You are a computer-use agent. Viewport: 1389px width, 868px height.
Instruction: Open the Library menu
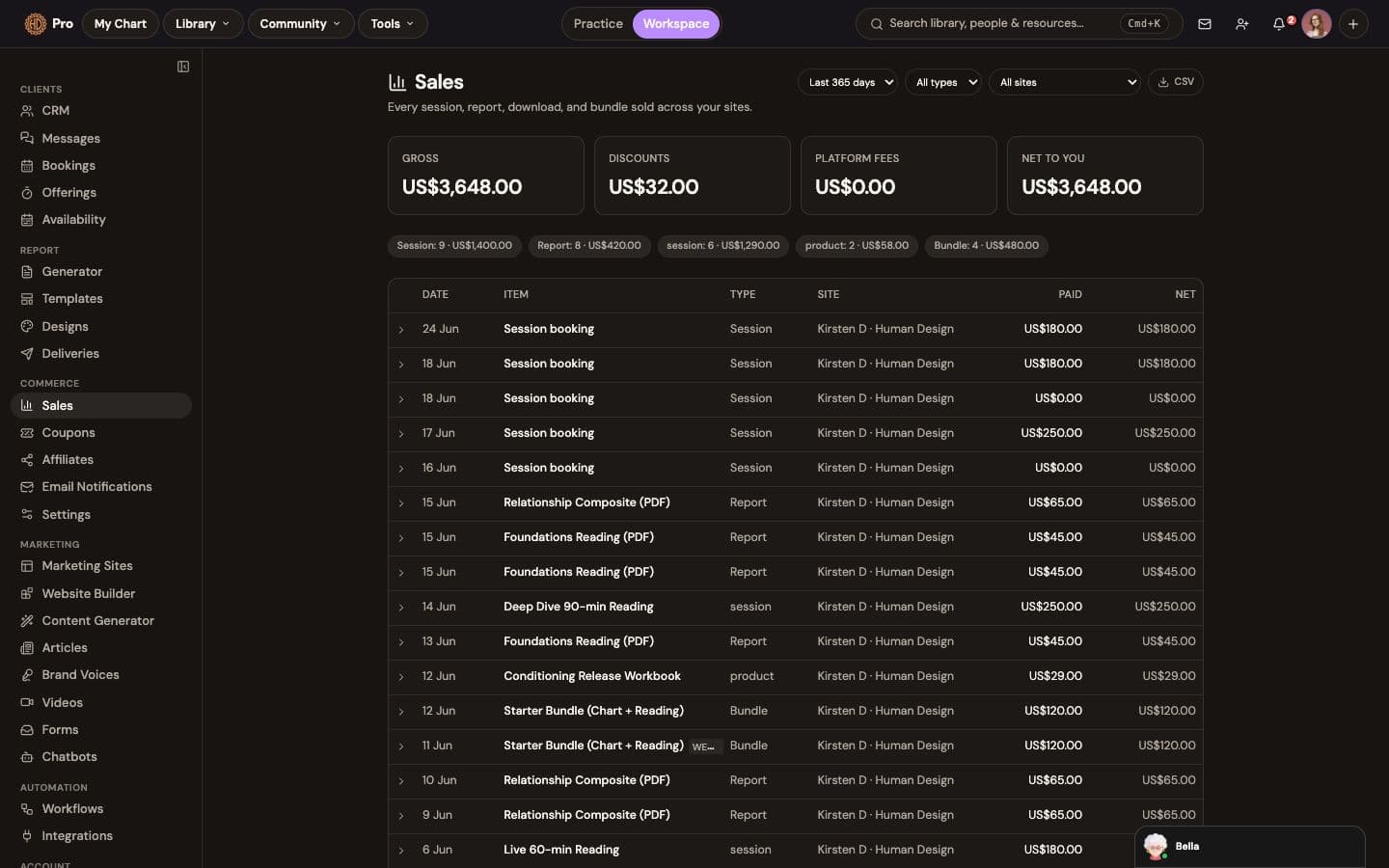(203, 24)
